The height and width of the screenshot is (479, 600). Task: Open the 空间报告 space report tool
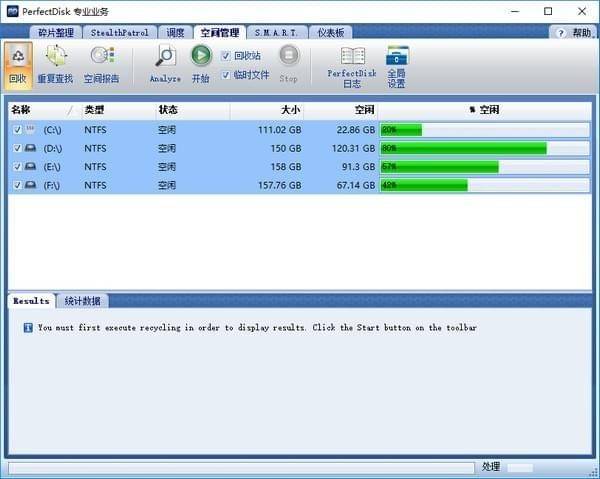(102, 55)
